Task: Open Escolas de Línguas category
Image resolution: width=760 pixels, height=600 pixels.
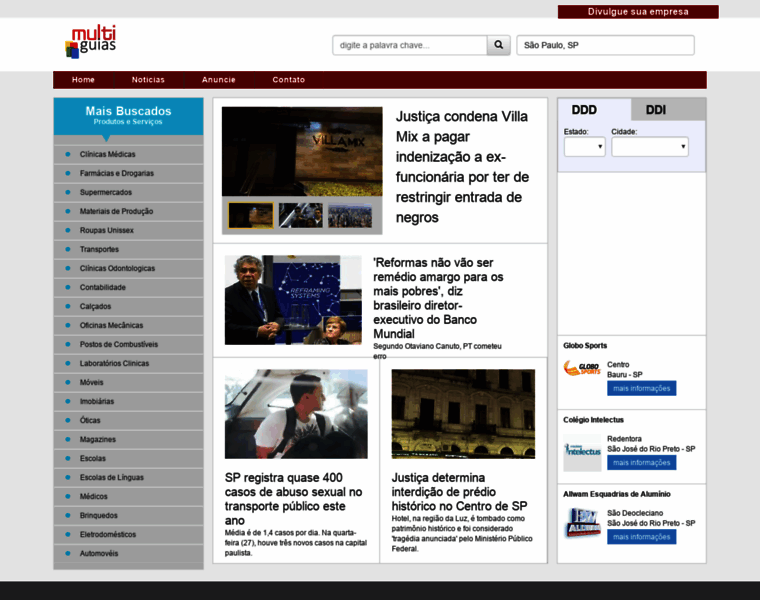Action: 128,477
